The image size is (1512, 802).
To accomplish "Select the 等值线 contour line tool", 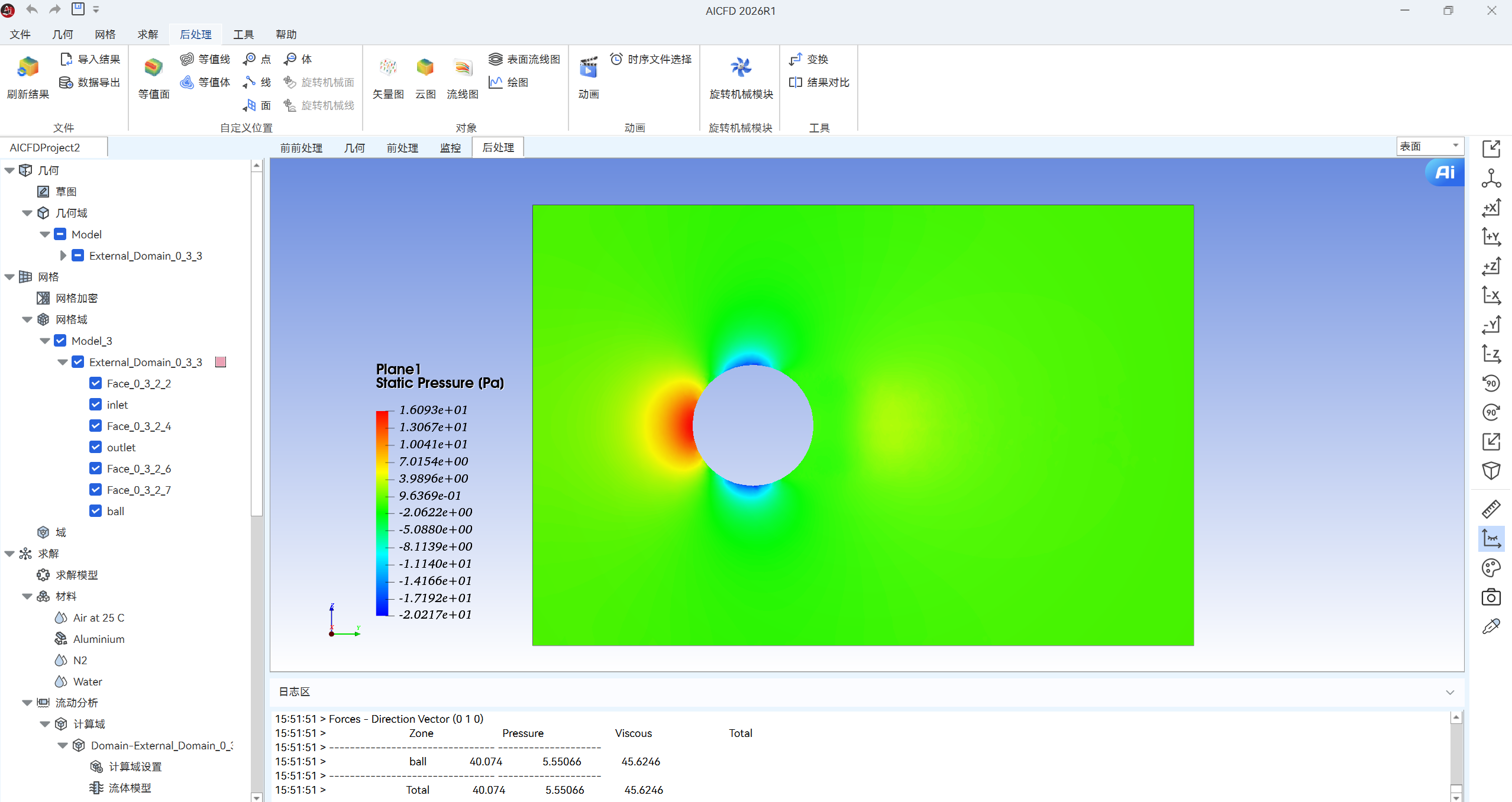I will coord(205,59).
